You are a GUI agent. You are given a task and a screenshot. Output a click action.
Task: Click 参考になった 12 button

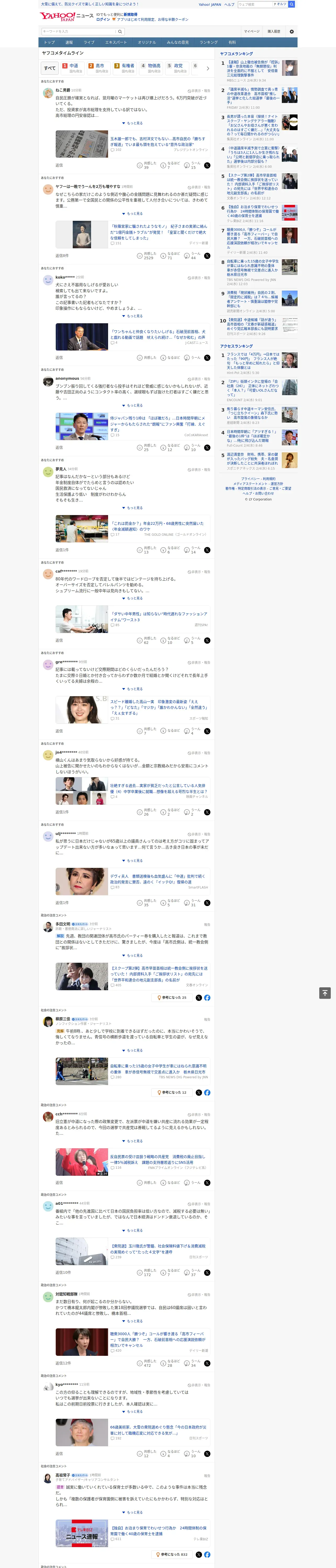[x=171, y=1093]
